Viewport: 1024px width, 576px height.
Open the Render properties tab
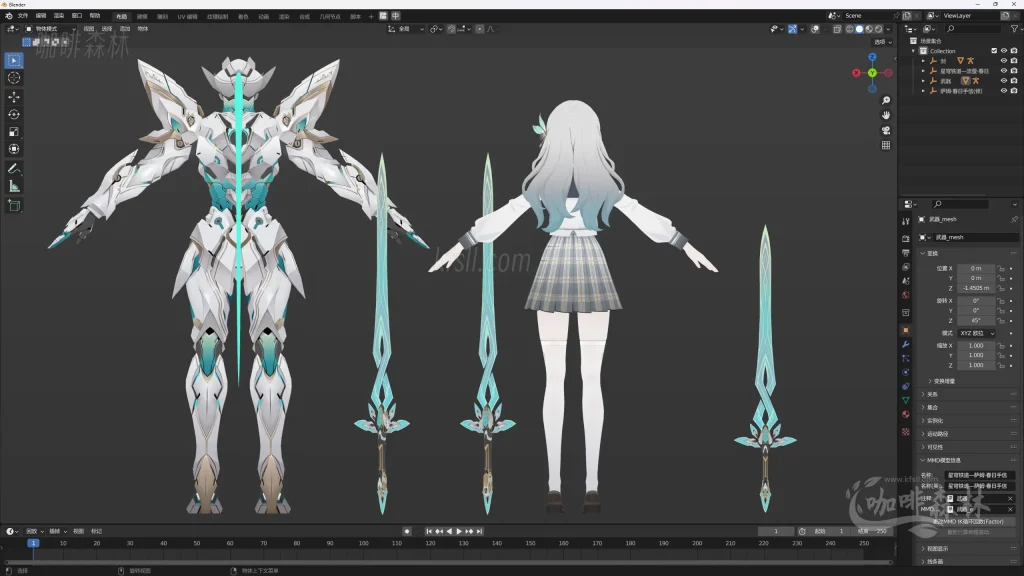coord(906,238)
